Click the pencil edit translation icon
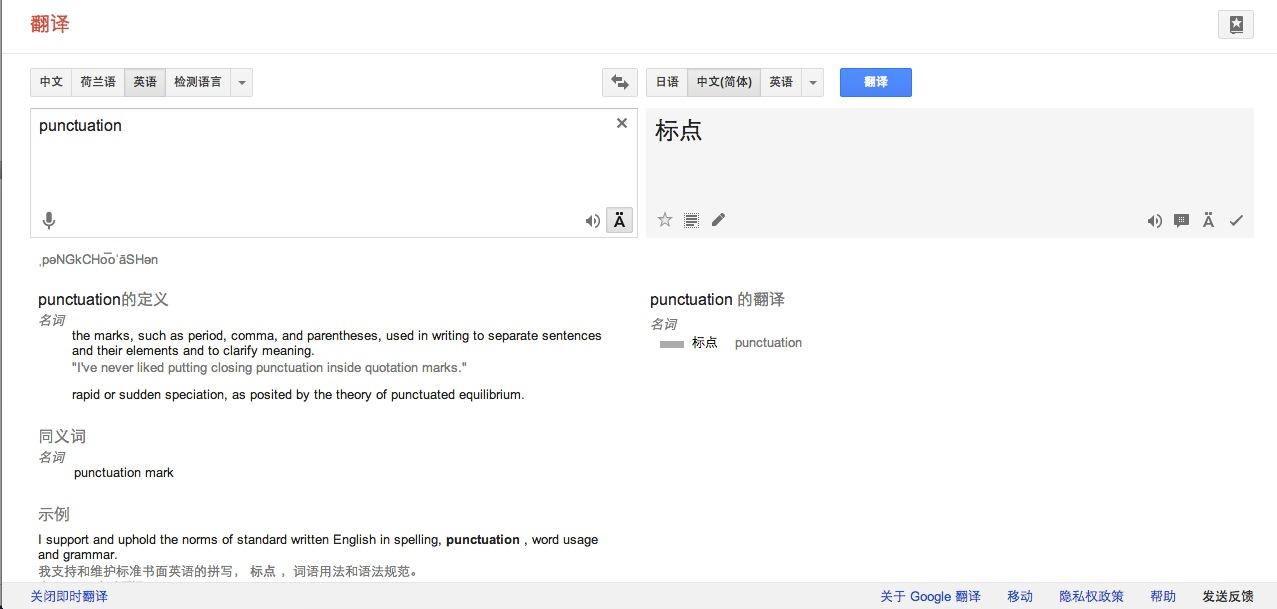This screenshot has height=609, width=1277. (x=718, y=220)
